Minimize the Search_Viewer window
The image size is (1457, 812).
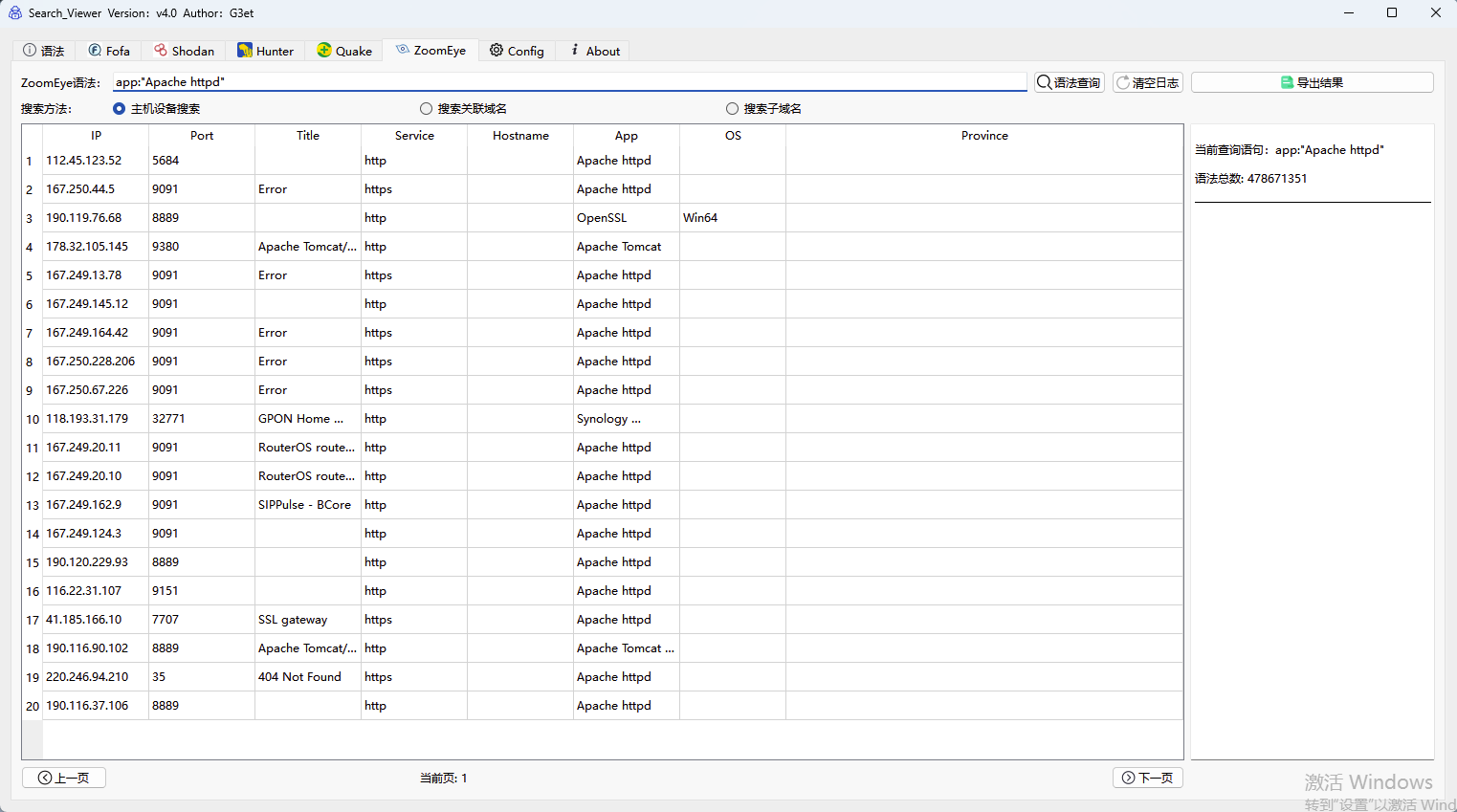pyautogui.click(x=1349, y=12)
